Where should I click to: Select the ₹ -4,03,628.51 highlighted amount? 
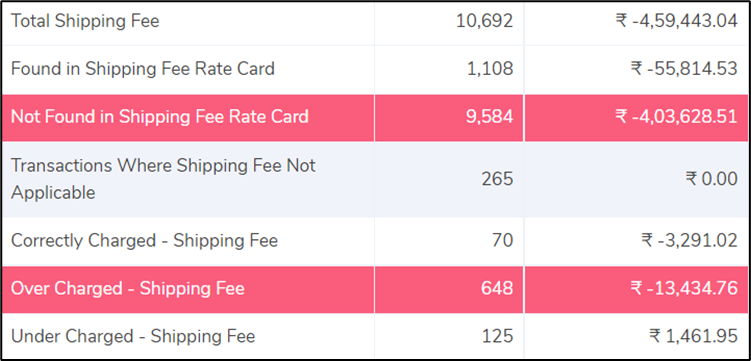[x=676, y=116]
